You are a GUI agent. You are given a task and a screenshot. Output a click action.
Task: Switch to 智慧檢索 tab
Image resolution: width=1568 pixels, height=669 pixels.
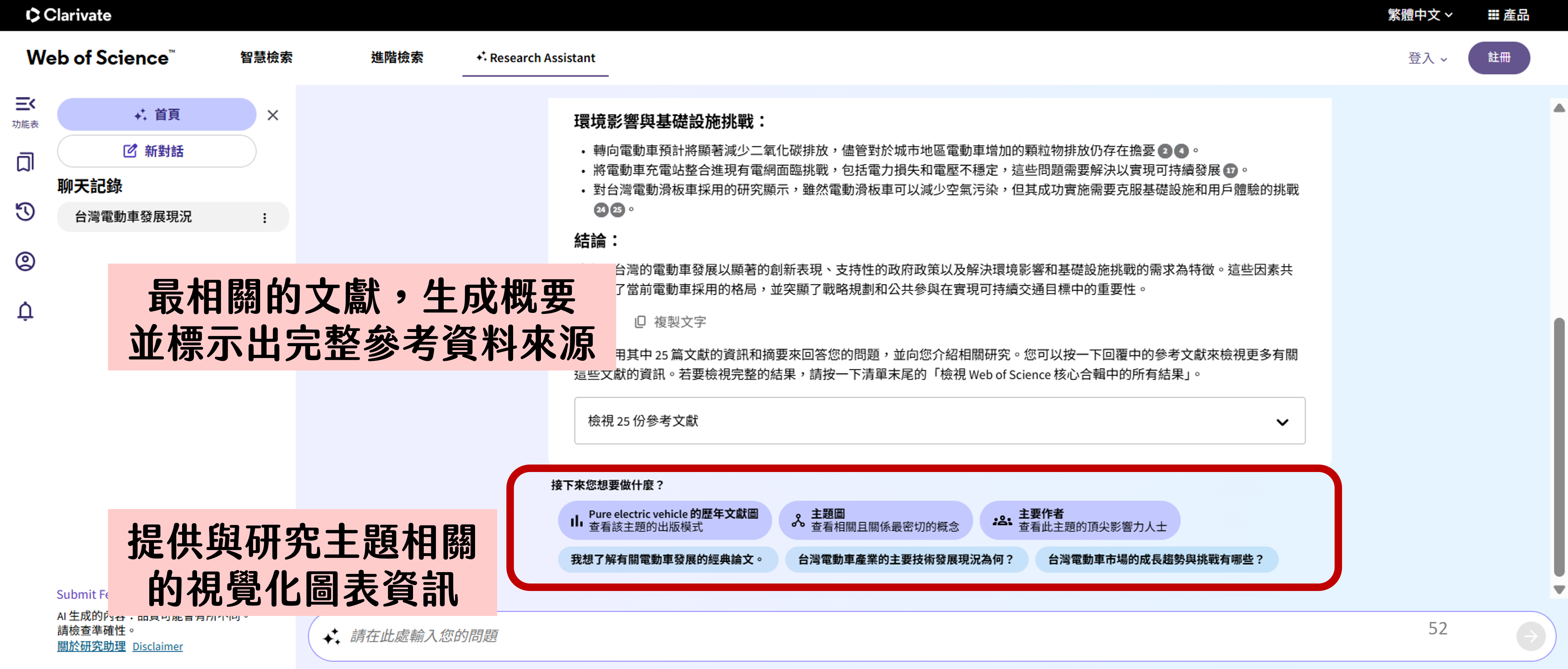pyautogui.click(x=266, y=58)
